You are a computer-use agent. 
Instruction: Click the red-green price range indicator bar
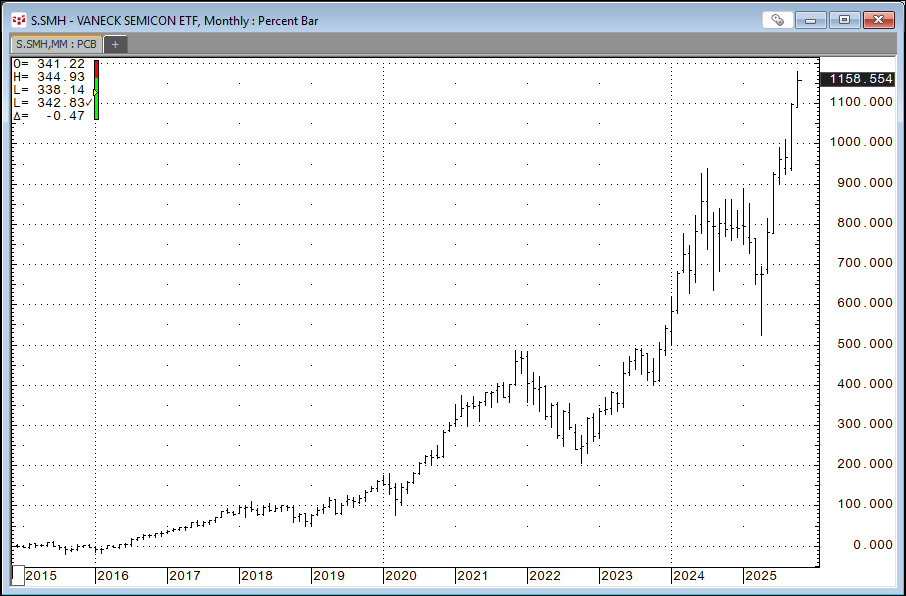tap(96, 90)
